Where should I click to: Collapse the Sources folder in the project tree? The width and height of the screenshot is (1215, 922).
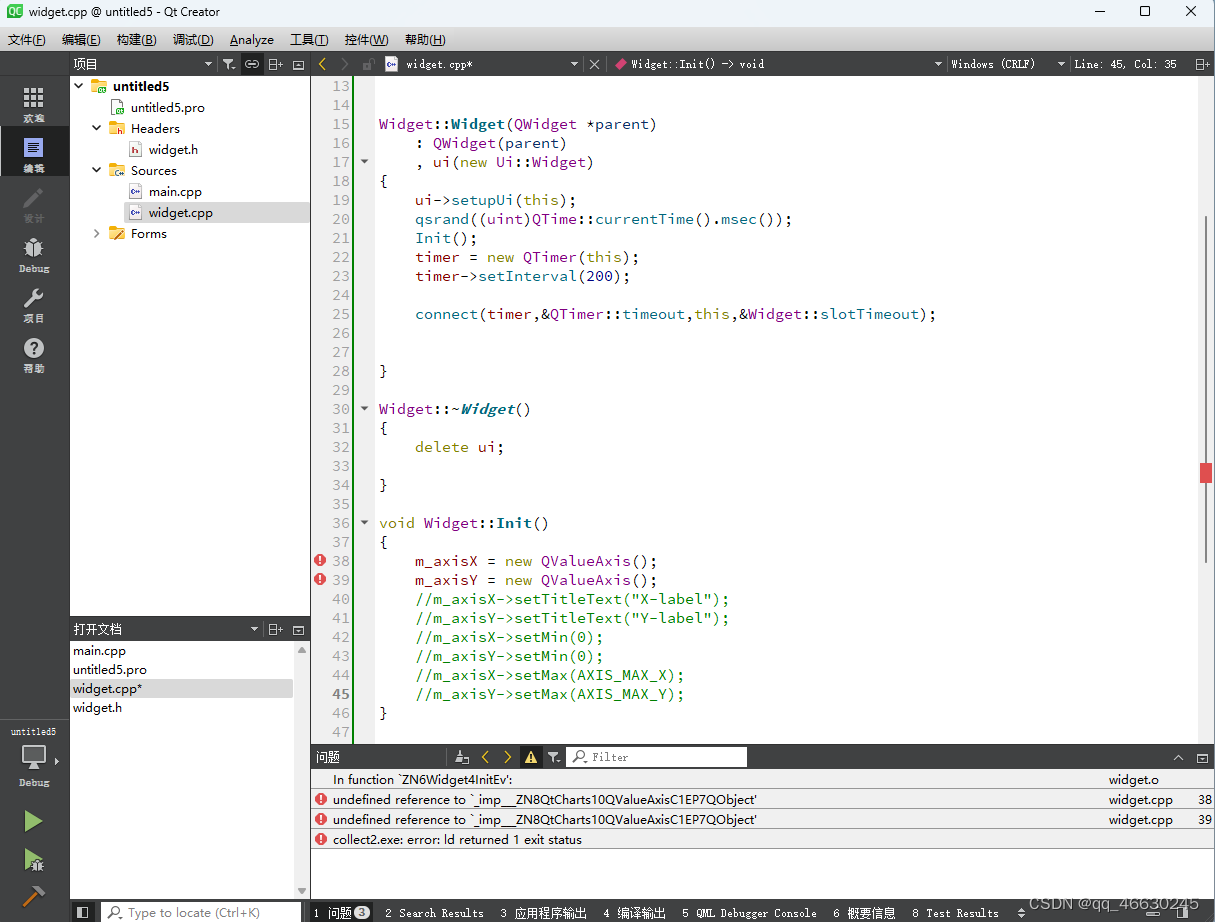96,170
